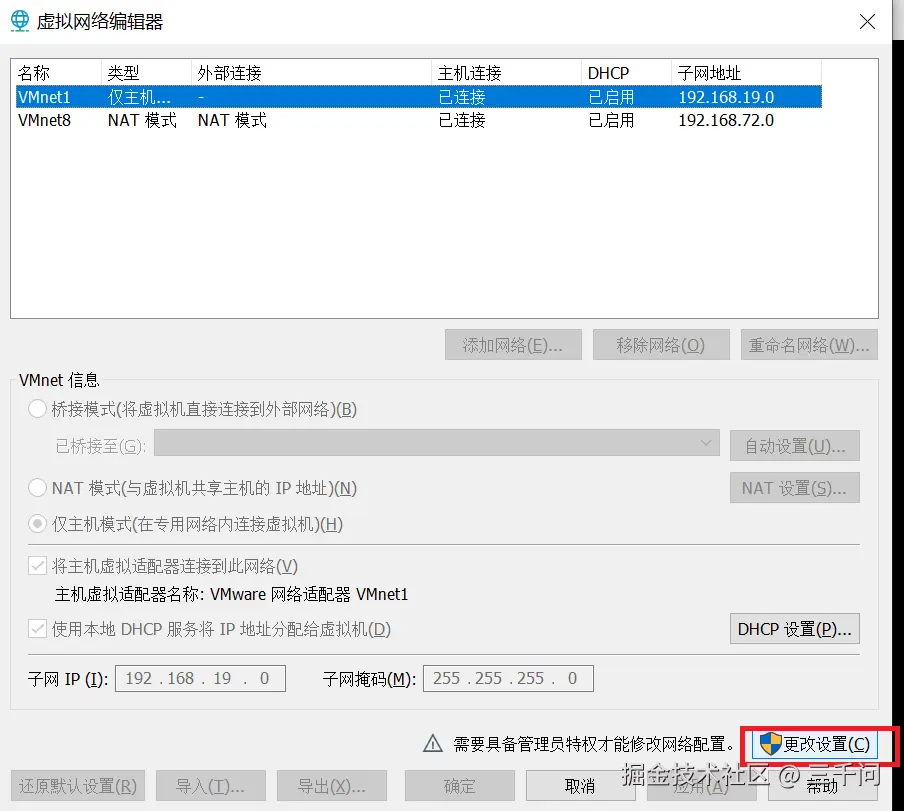This screenshot has width=904, height=811.
Task: Click subnet address 192.168.19.0
Action: [x=725, y=96]
